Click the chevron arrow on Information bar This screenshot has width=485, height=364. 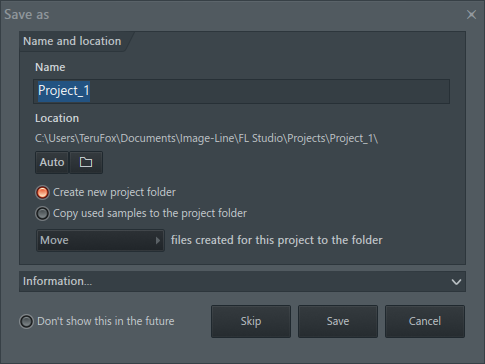tap(456, 282)
